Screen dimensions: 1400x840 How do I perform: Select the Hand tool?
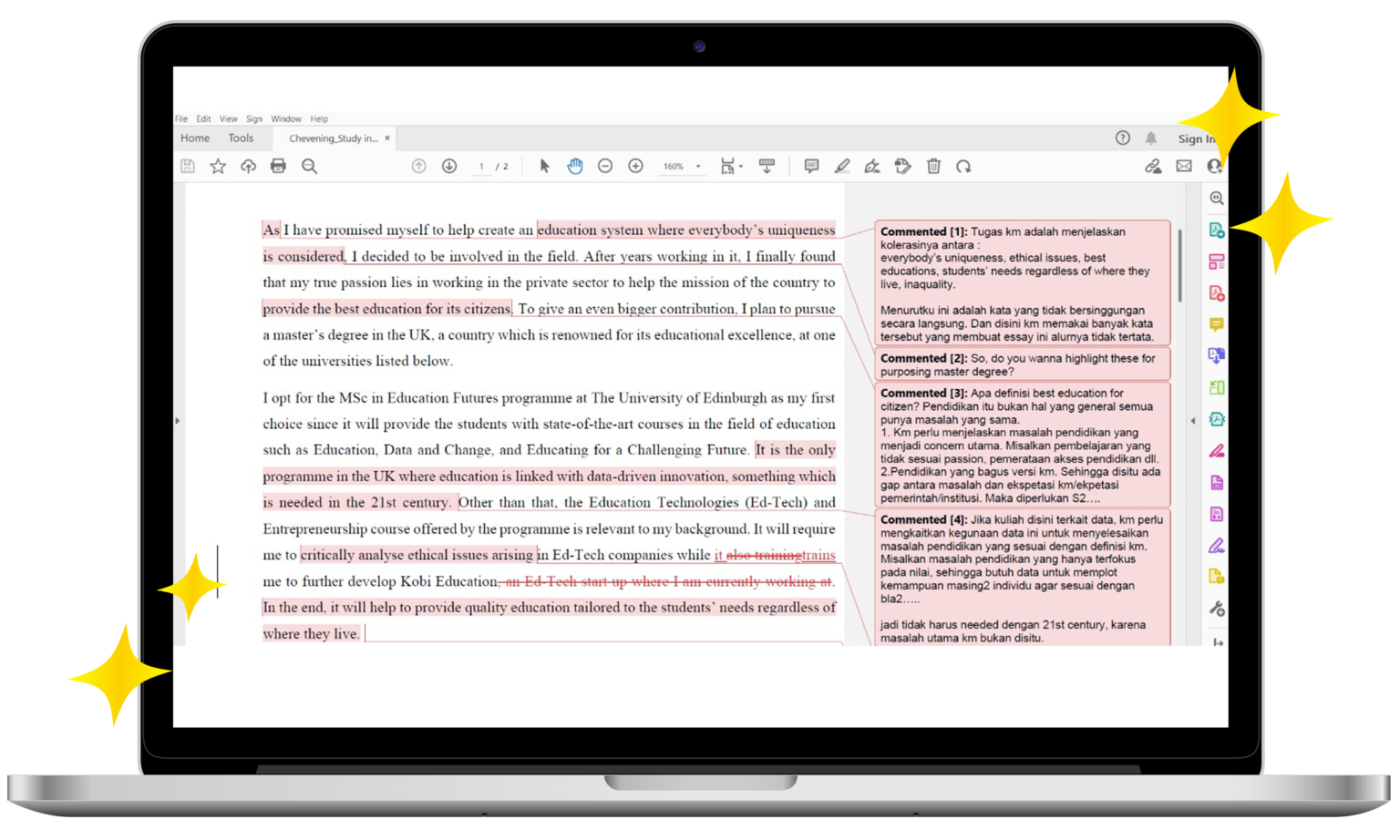(x=576, y=167)
